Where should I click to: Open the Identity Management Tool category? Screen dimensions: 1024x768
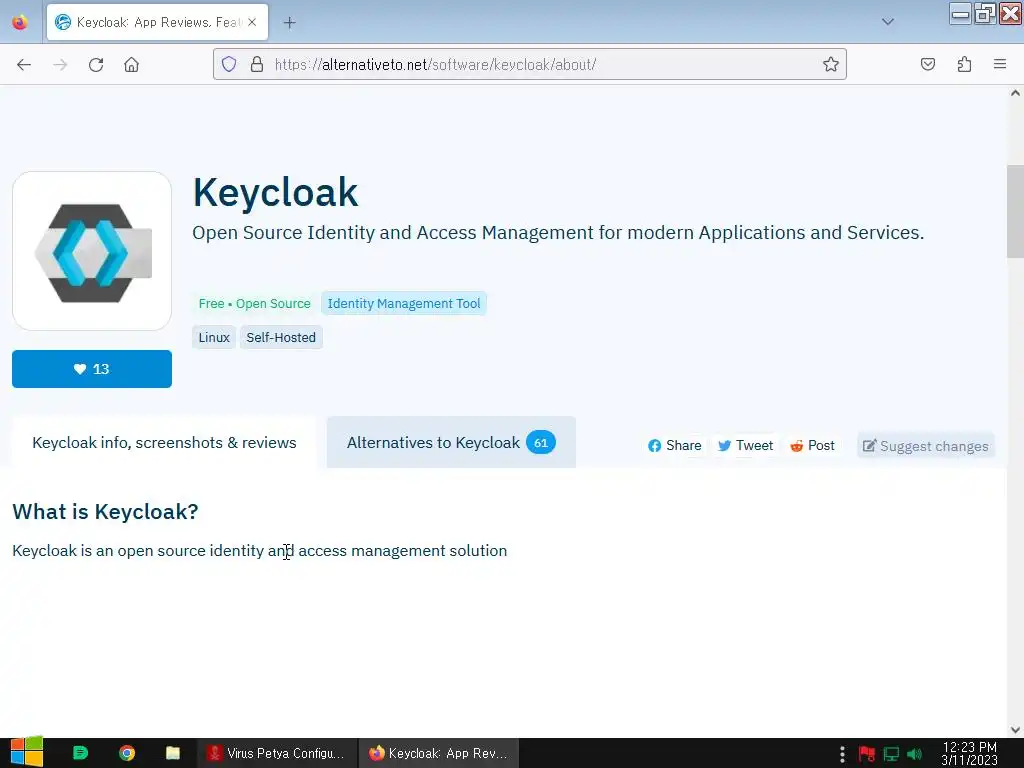[404, 304]
